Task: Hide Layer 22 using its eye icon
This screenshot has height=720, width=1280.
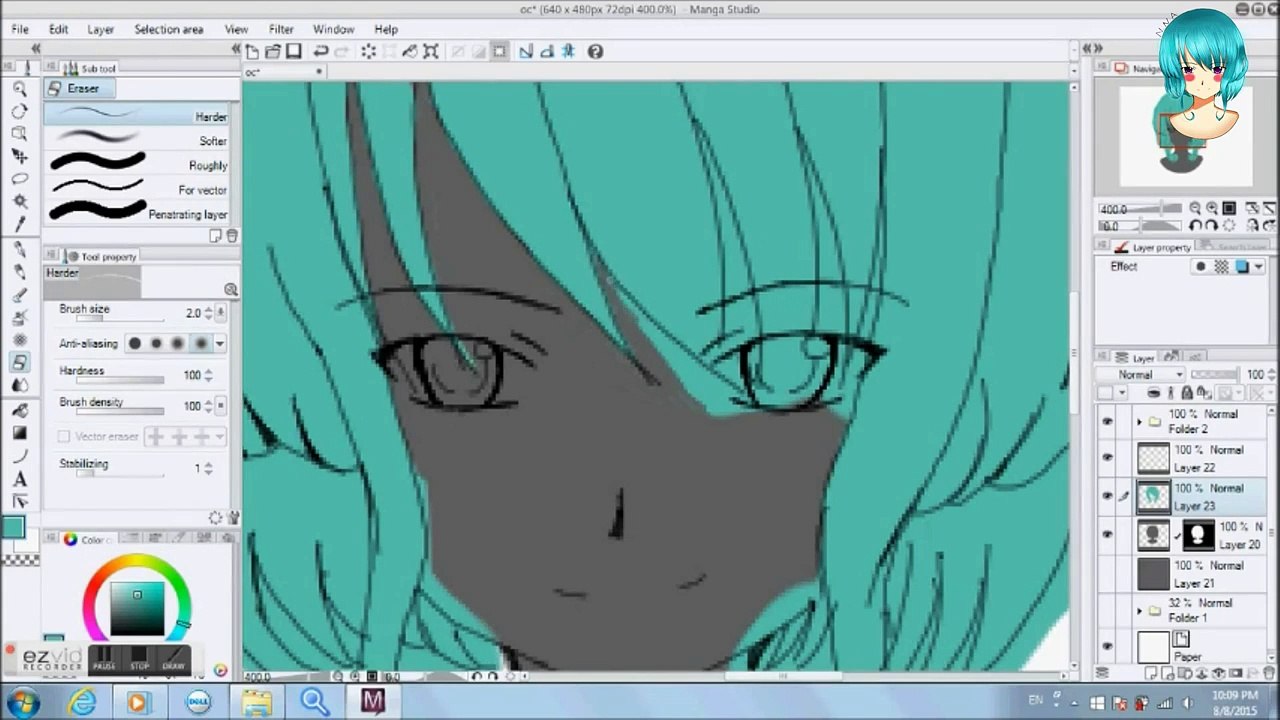Action: click(1107, 458)
